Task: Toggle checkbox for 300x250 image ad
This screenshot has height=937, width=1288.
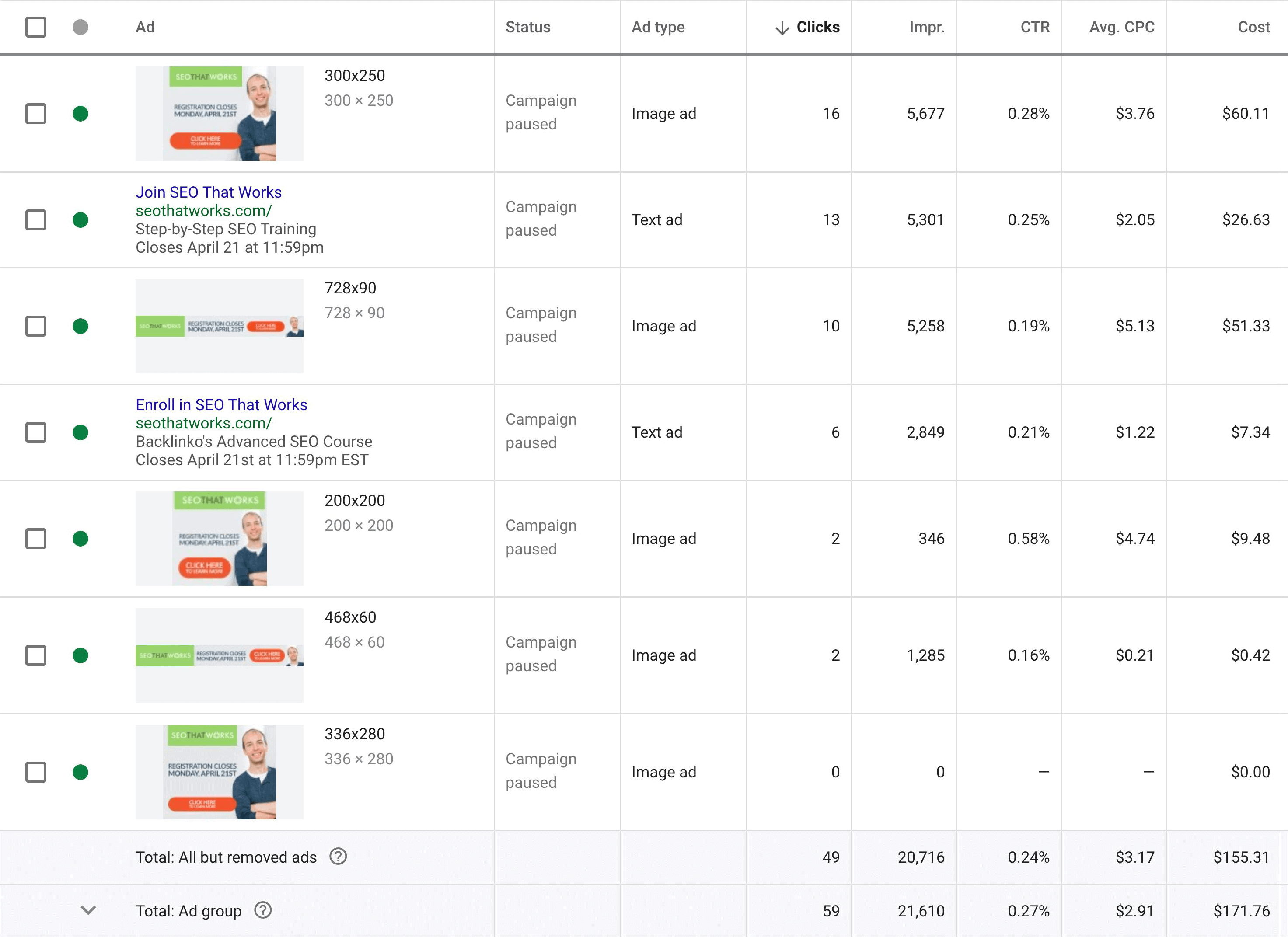Action: [x=36, y=113]
